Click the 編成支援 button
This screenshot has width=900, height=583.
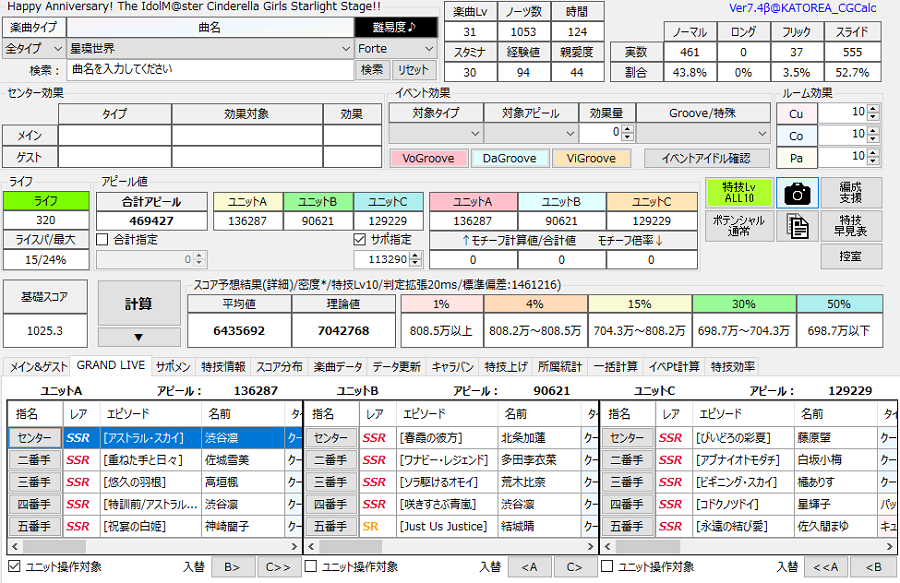tap(851, 193)
